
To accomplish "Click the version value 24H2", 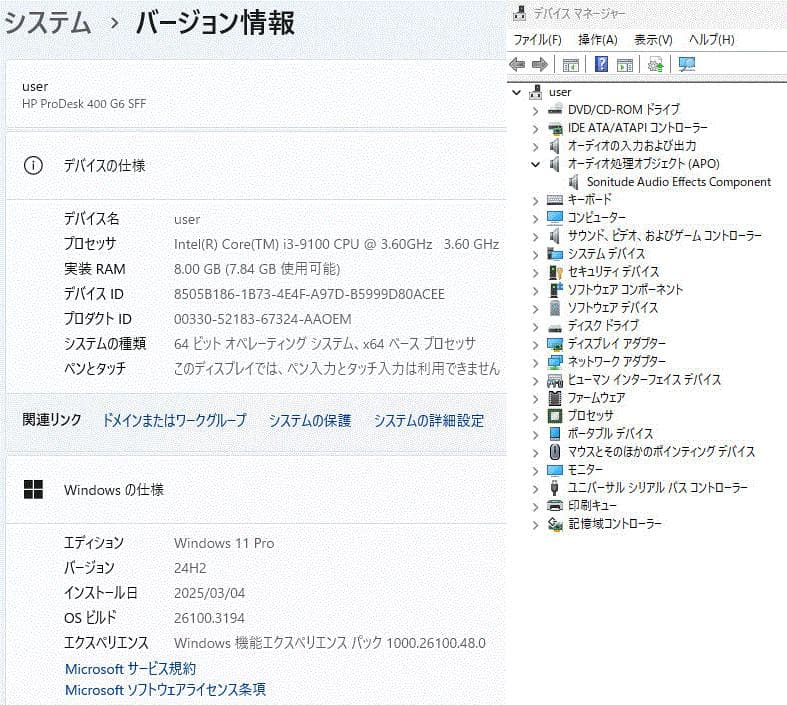I will (190, 568).
